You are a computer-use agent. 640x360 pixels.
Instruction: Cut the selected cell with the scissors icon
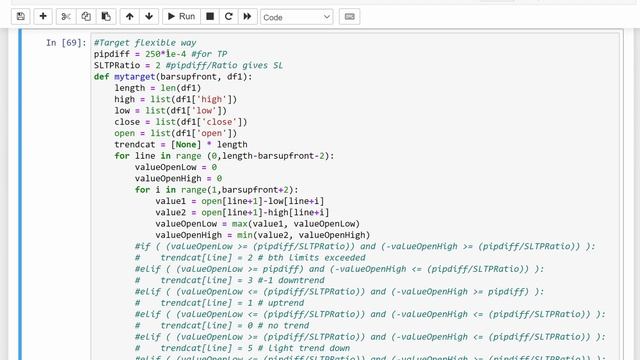(x=66, y=17)
